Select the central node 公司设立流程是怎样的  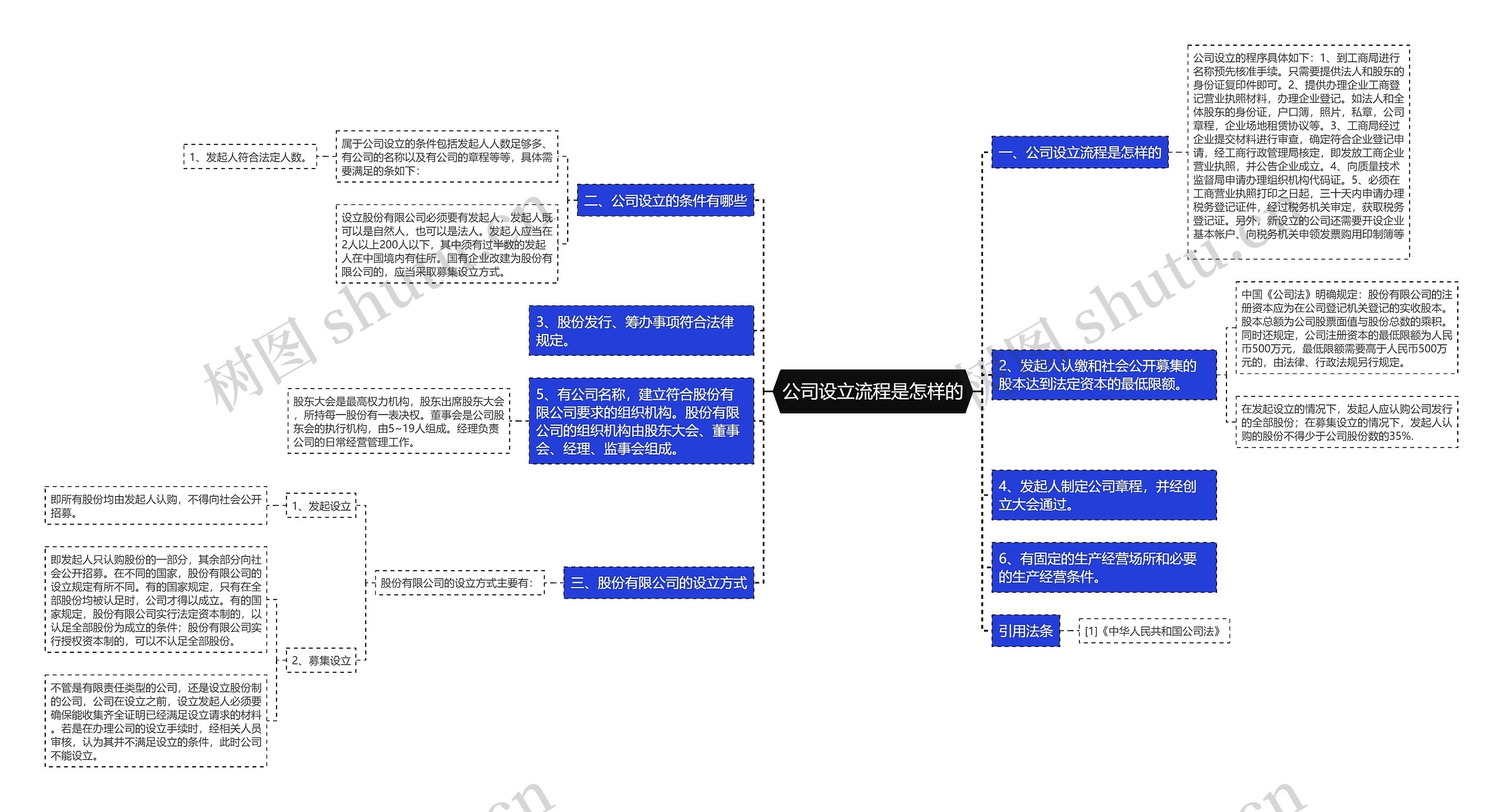pyautogui.click(x=872, y=391)
